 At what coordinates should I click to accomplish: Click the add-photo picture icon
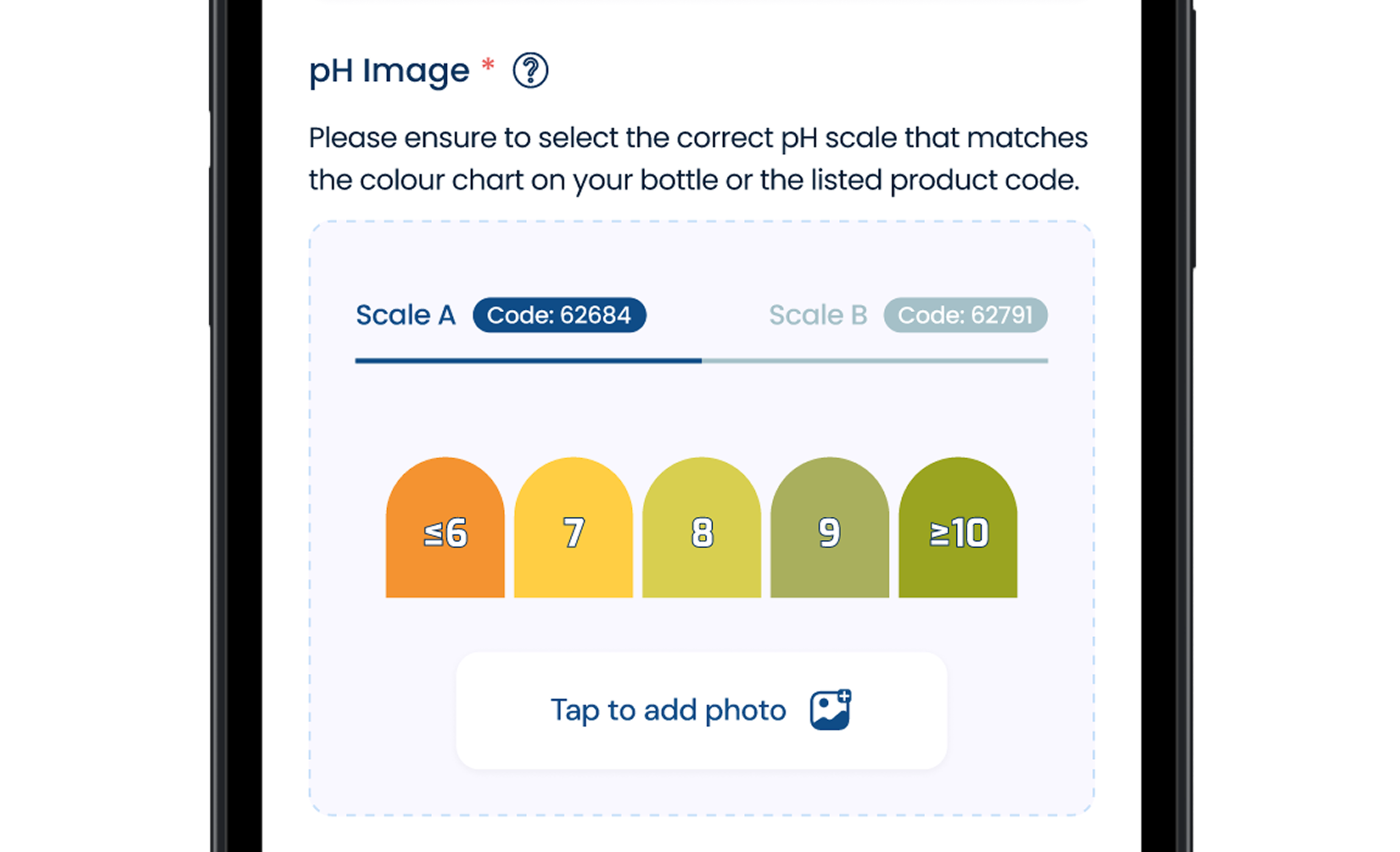click(x=830, y=710)
